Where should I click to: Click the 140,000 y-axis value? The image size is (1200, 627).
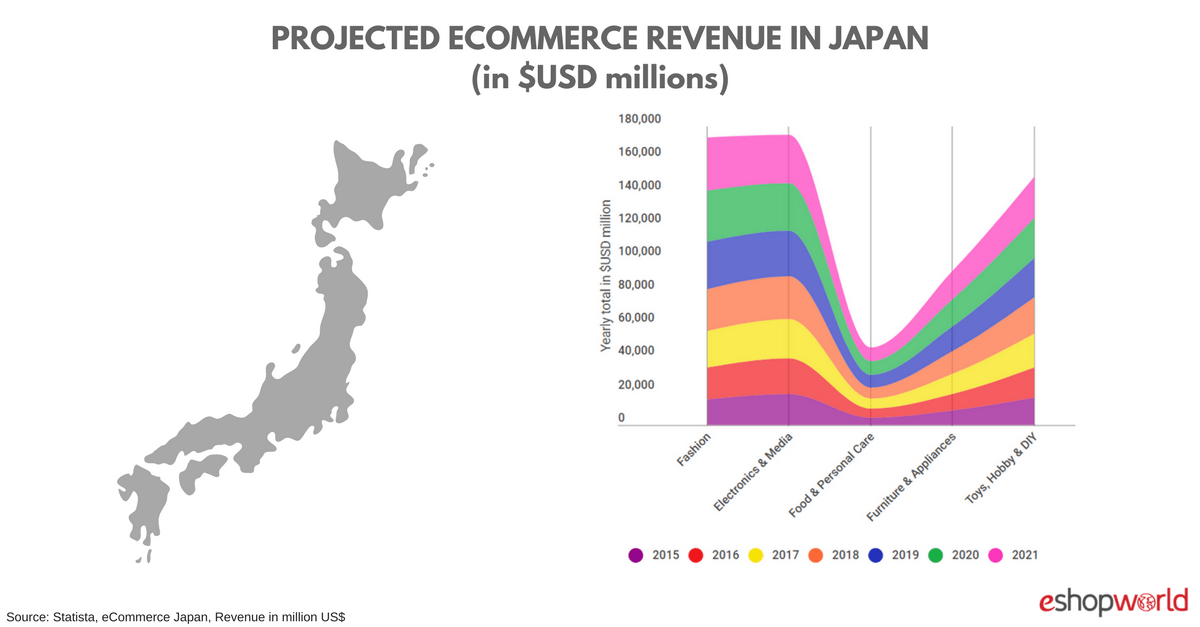[638, 185]
